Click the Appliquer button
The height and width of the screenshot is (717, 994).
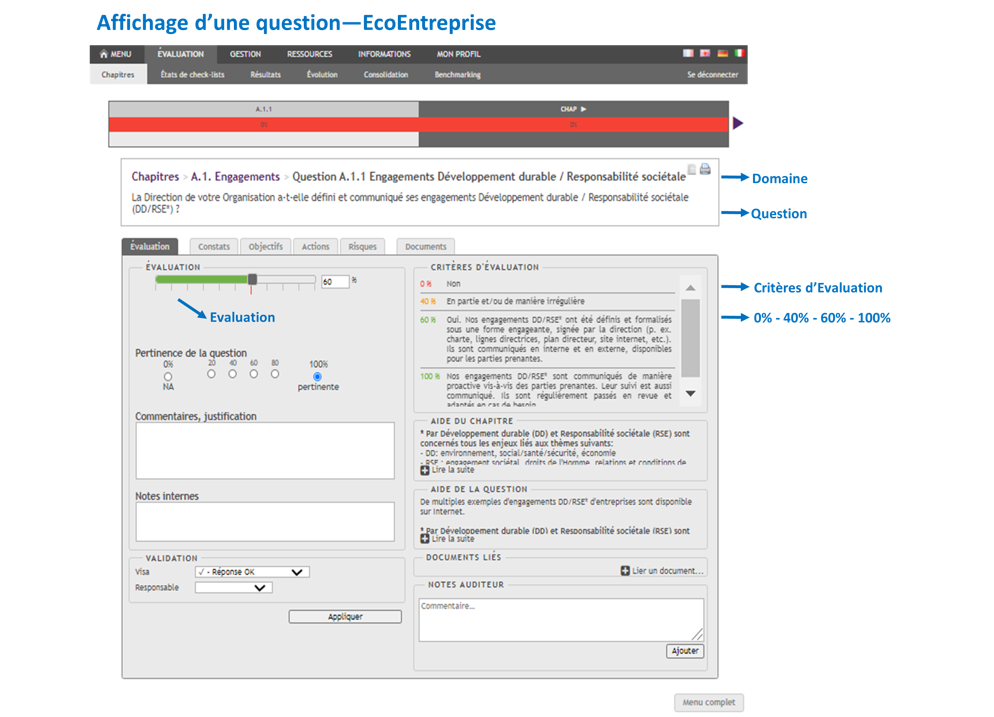345,617
